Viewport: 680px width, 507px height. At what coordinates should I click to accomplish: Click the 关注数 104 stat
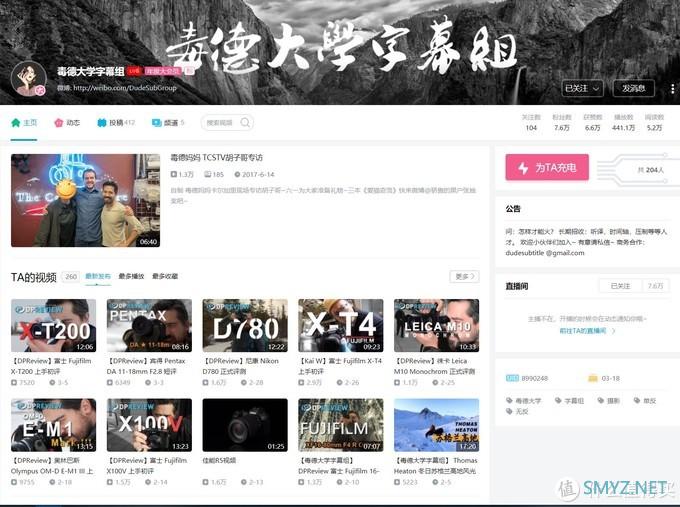pyautogui.click(x=531, y=123)
